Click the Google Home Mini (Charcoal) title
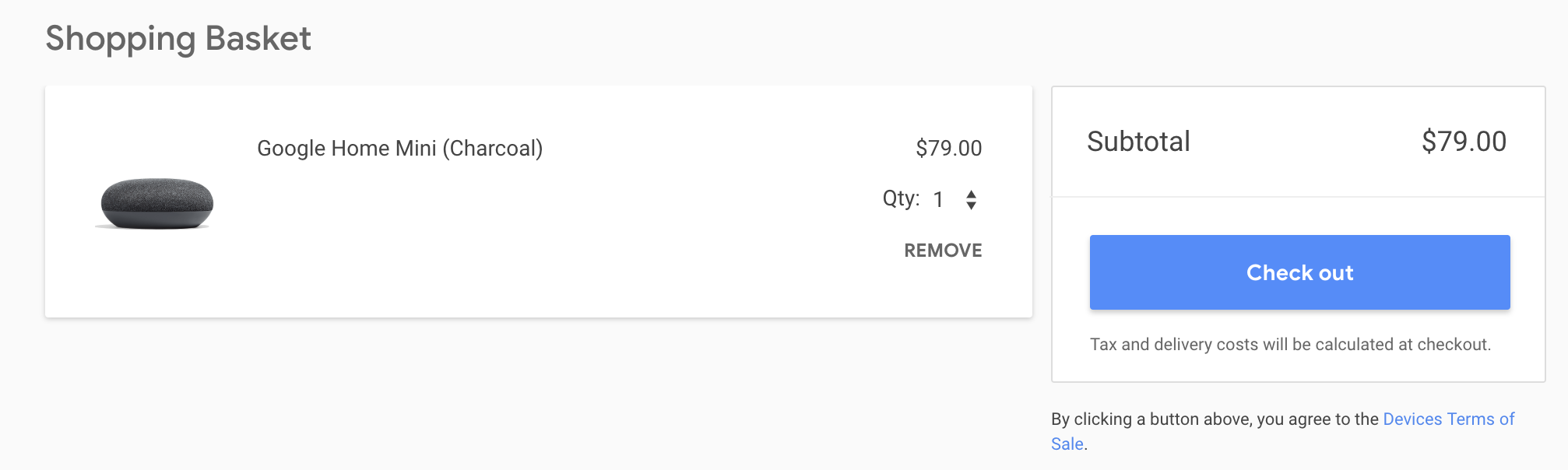The image size is (1568, 470). pyautogui.click(x=399, y=149)
